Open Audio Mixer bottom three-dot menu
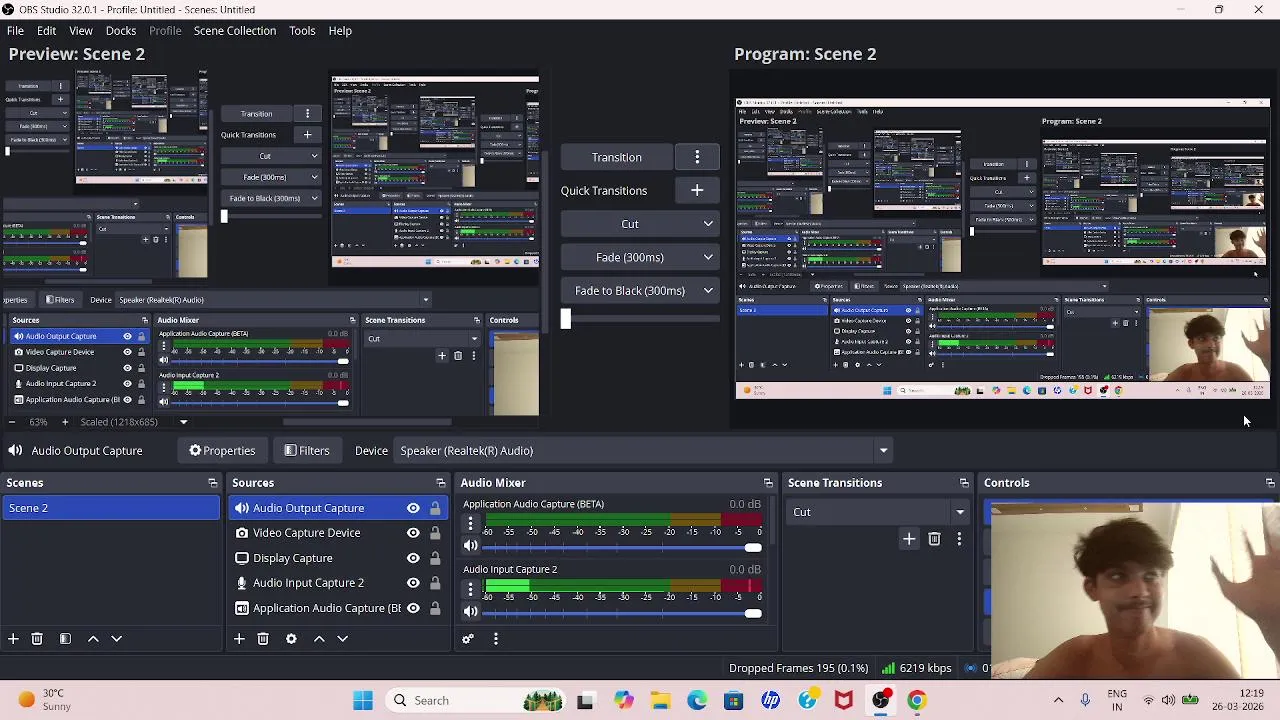 pos(495,639)
